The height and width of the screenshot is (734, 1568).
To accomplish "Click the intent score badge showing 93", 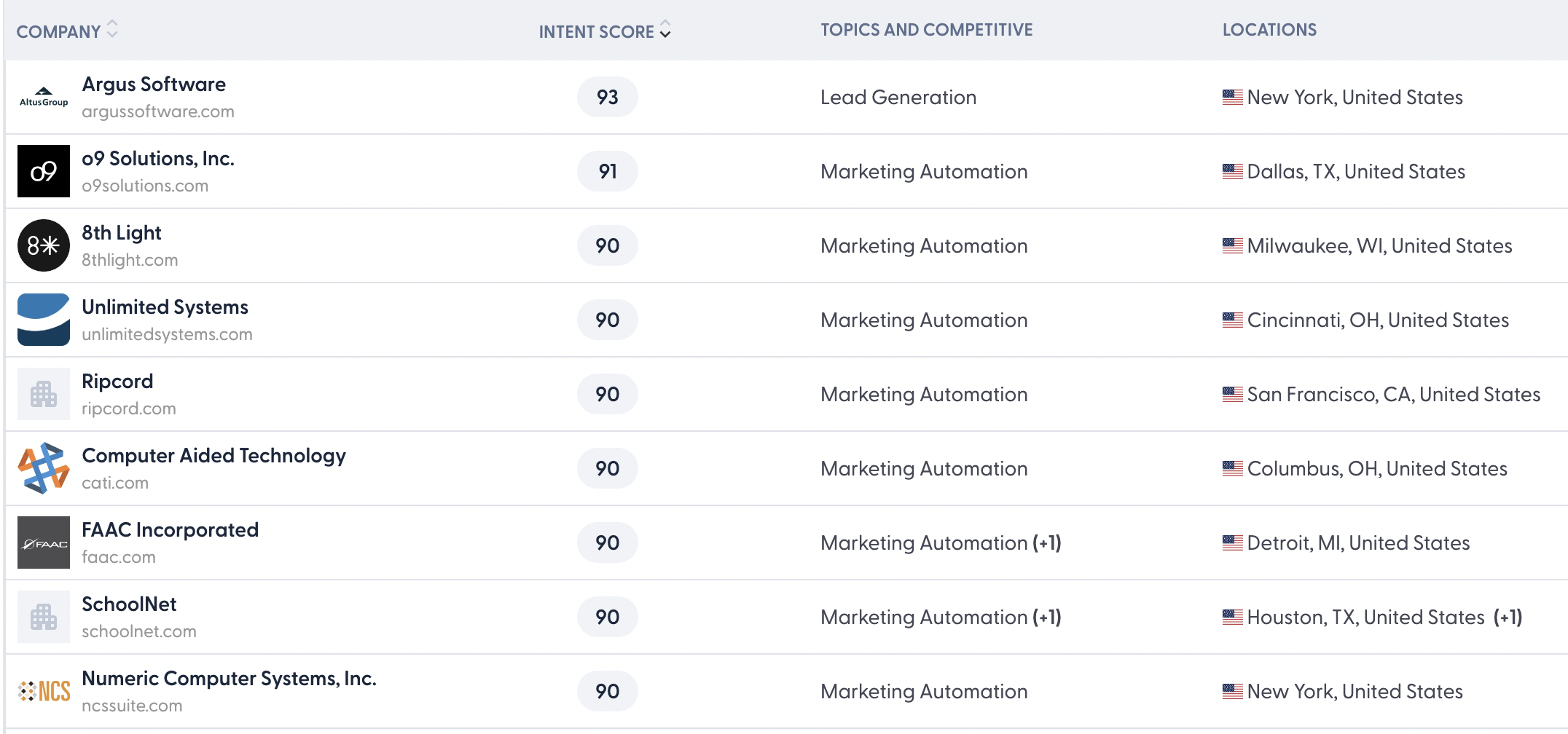I will (607, 96).
